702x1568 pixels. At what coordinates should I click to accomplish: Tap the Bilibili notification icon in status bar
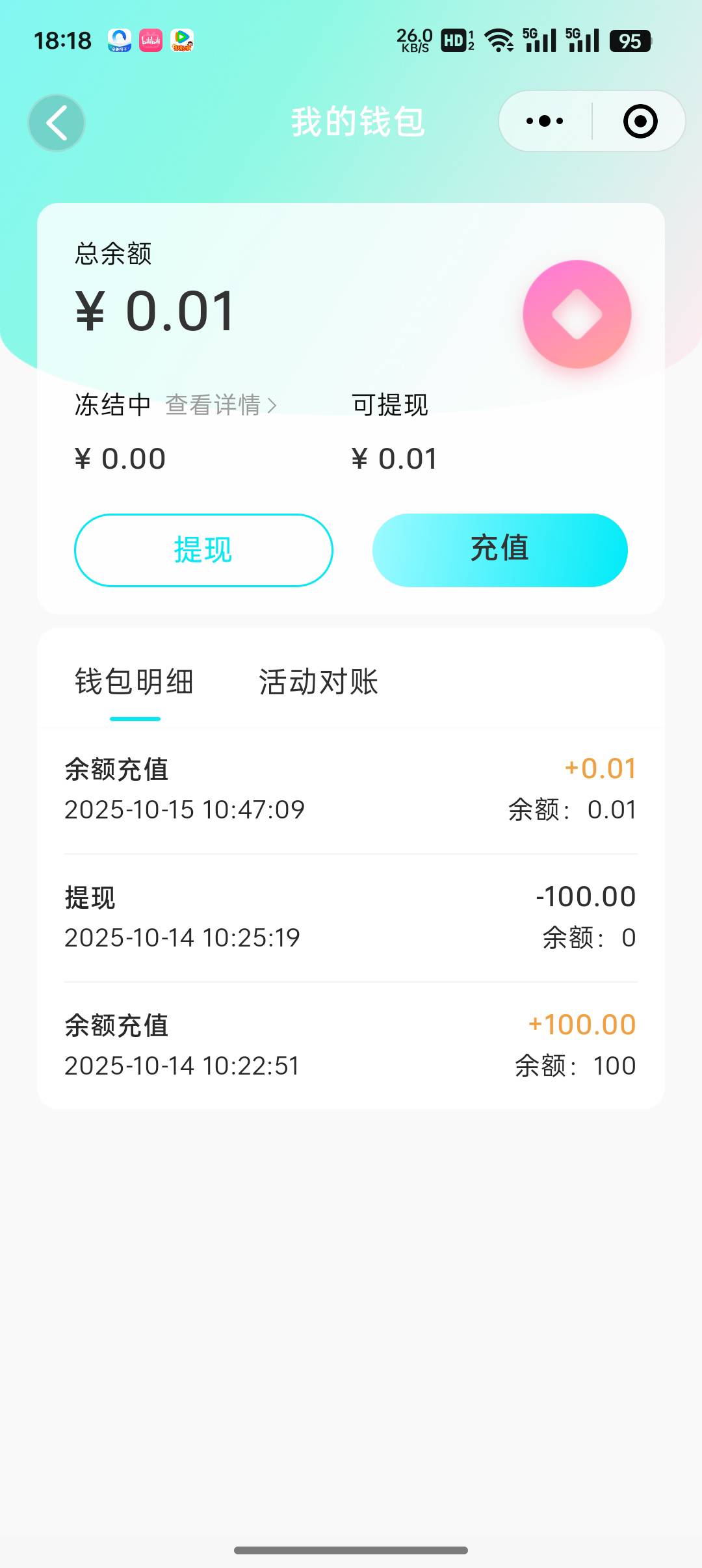coord(151,40)
